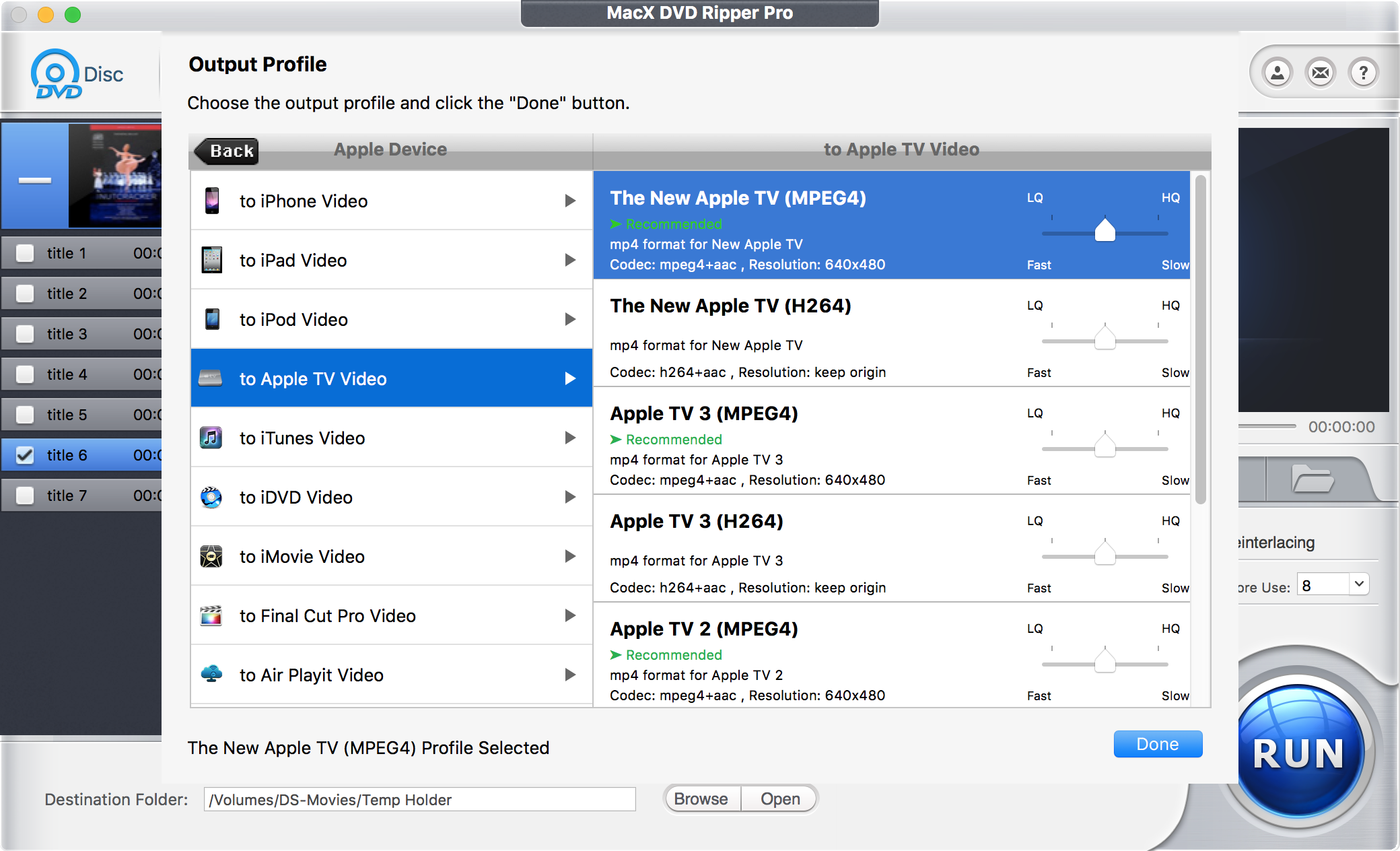Click the Done button
This screenshot has width=1400, height=851.
[x=1157, y=744]
